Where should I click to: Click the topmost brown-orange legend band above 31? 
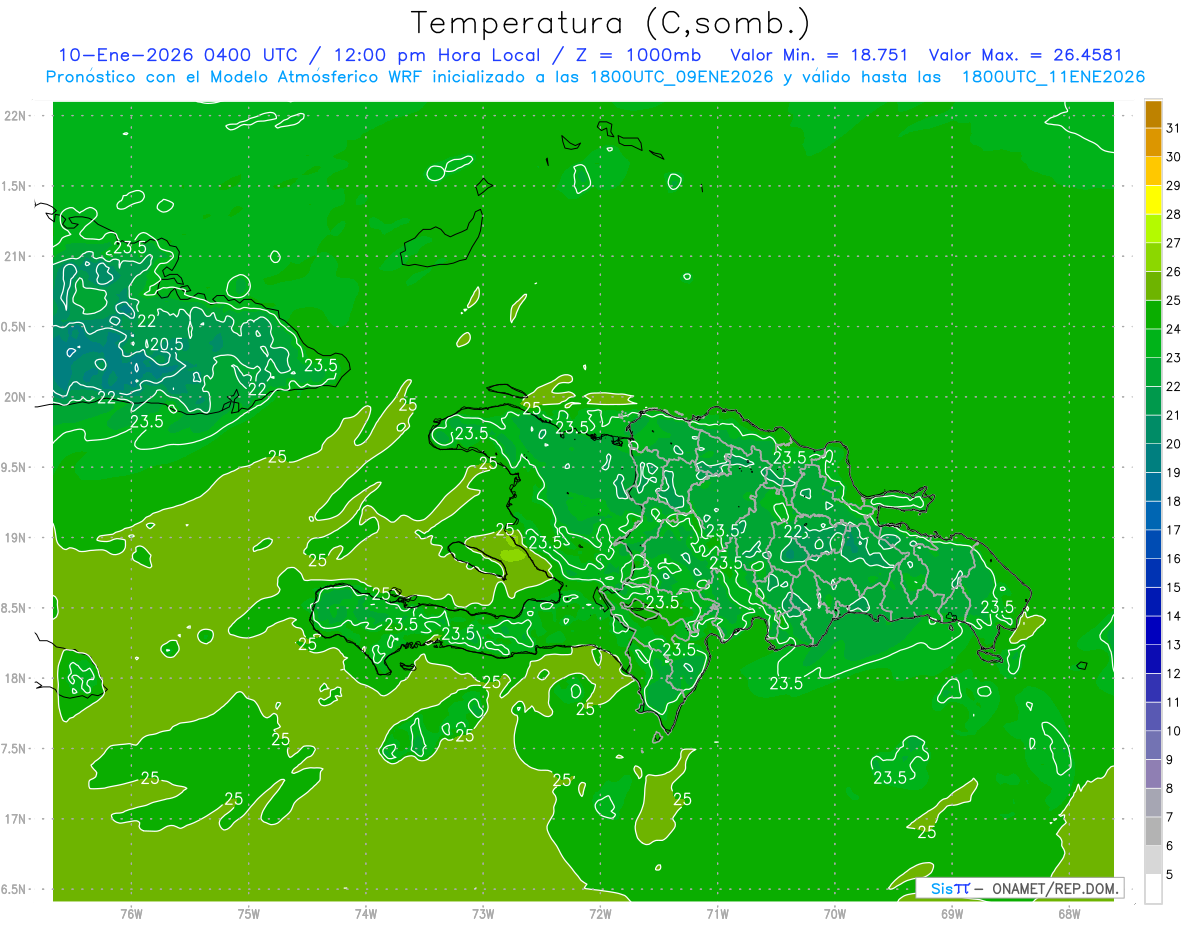1153,115
